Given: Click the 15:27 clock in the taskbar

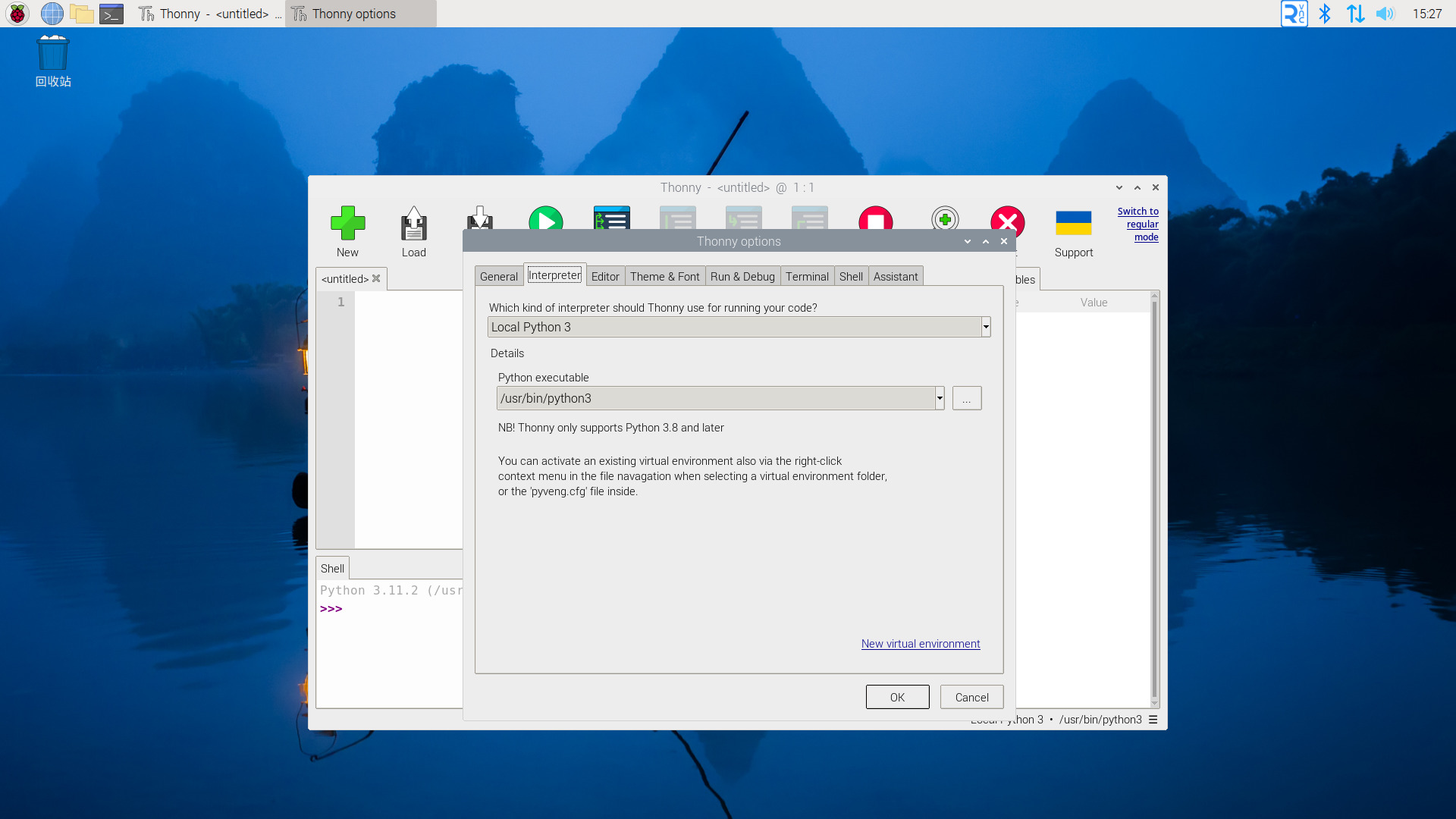Looking at the screenshot, I should point(1427,14).
